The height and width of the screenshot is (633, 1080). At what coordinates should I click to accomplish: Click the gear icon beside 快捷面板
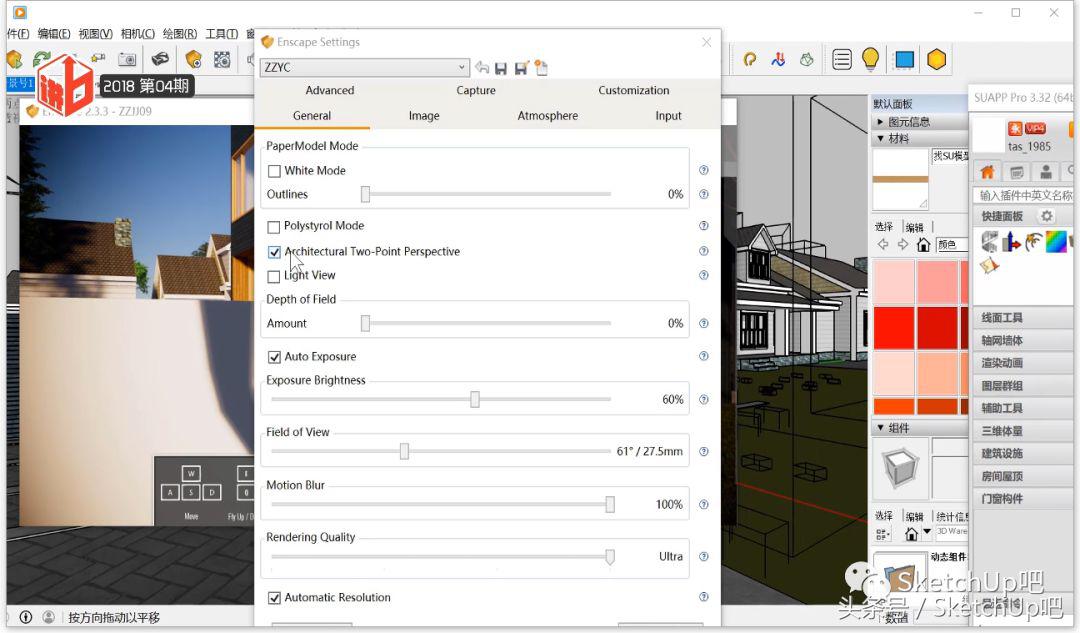[x=1047, y=216]
